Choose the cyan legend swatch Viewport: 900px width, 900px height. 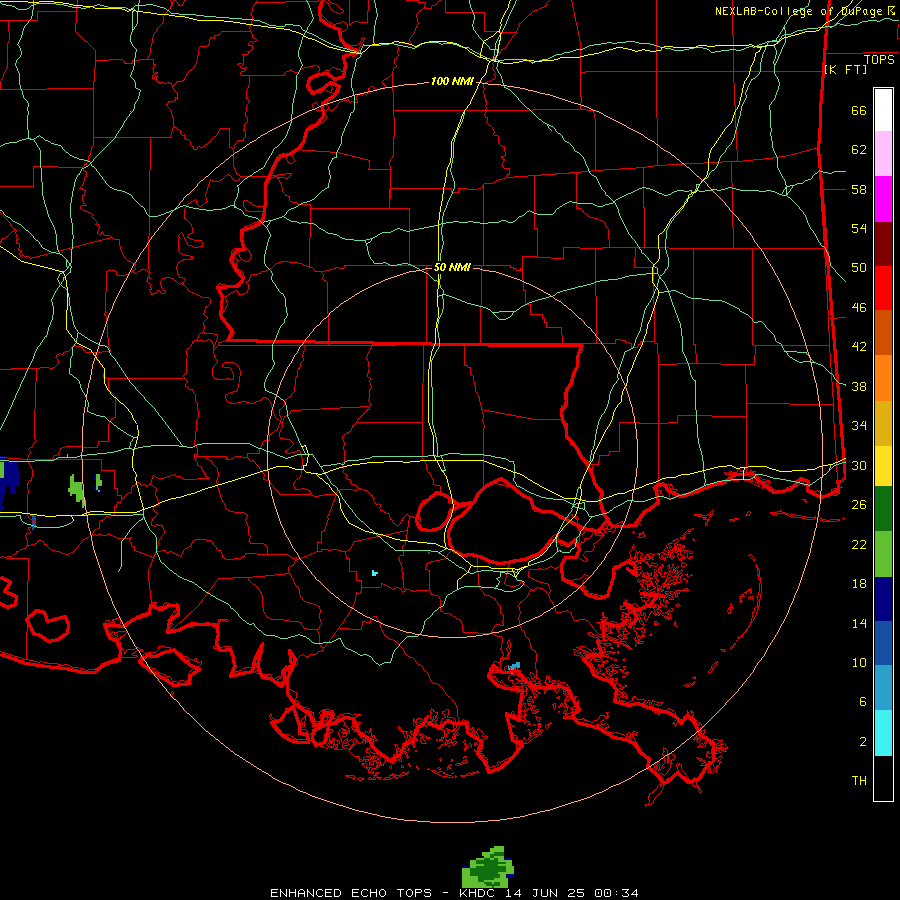click(x=883, y=733)
